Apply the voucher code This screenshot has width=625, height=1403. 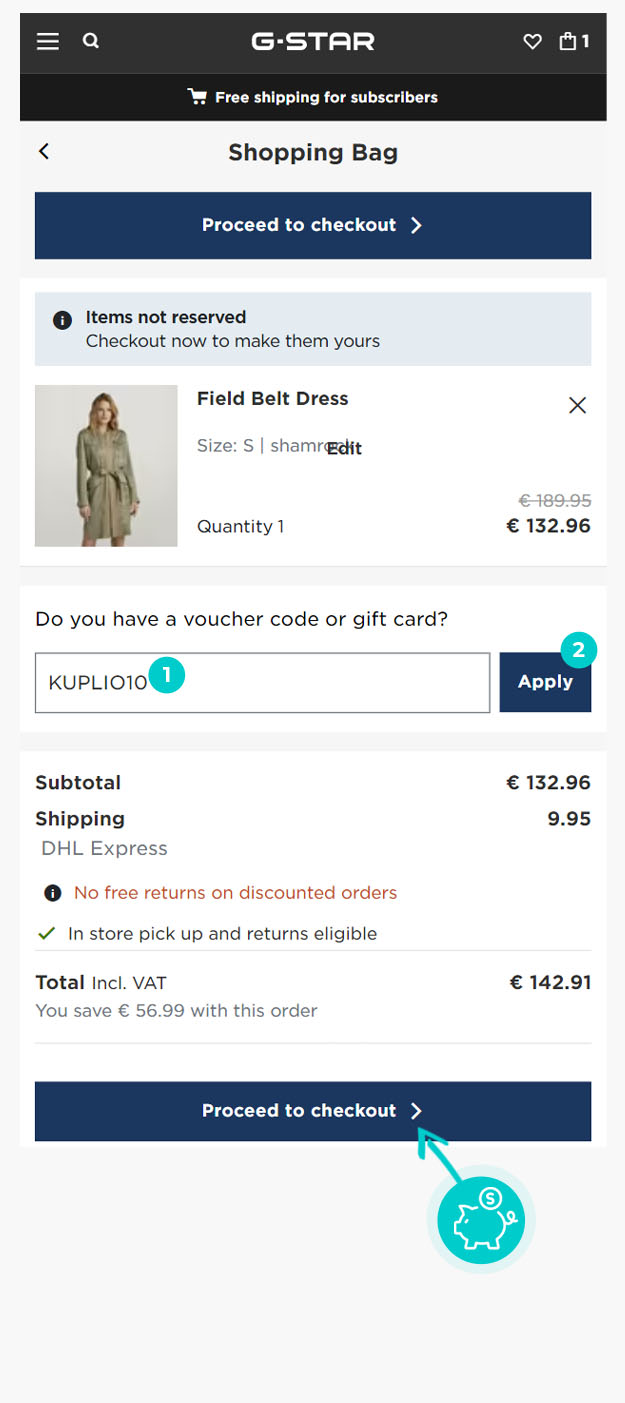[x=545, y=682]
